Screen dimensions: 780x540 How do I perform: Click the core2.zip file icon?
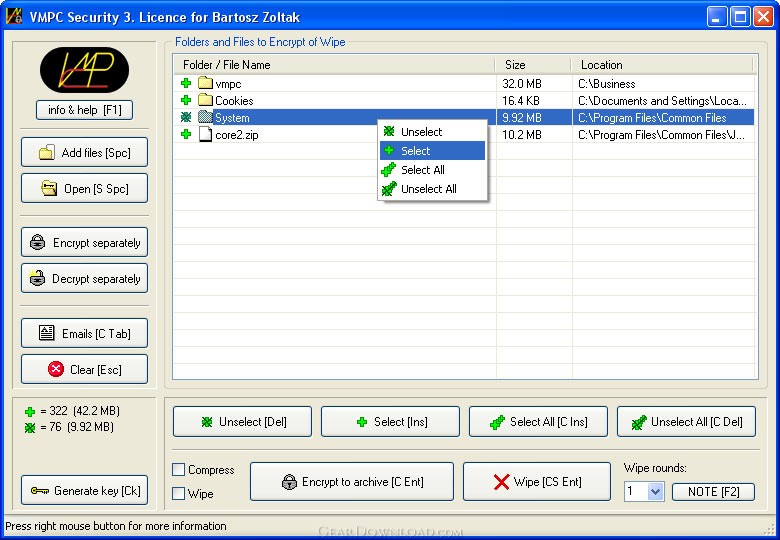(x=205, y=135)
